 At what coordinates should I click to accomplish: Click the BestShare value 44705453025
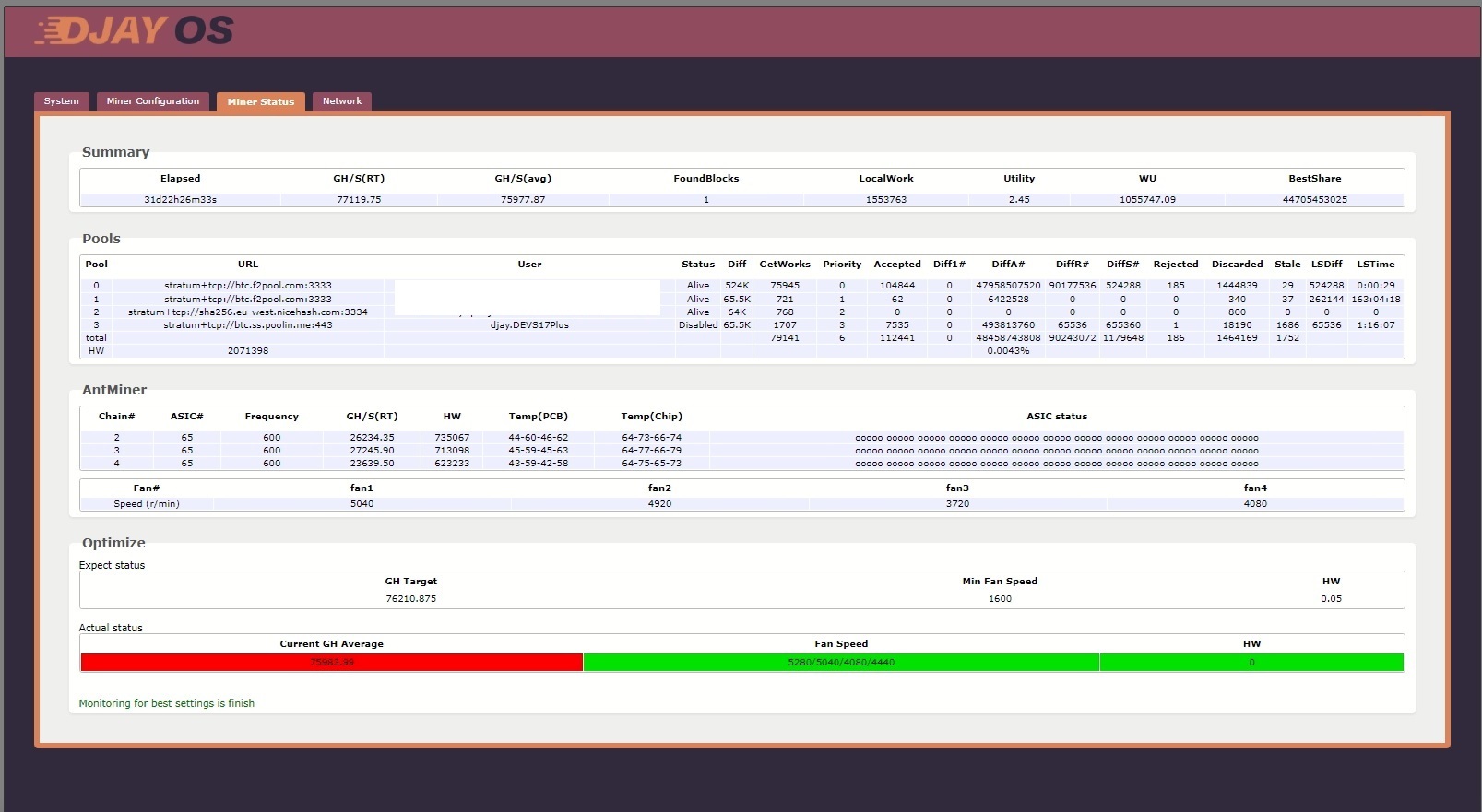coord(1314,200)
